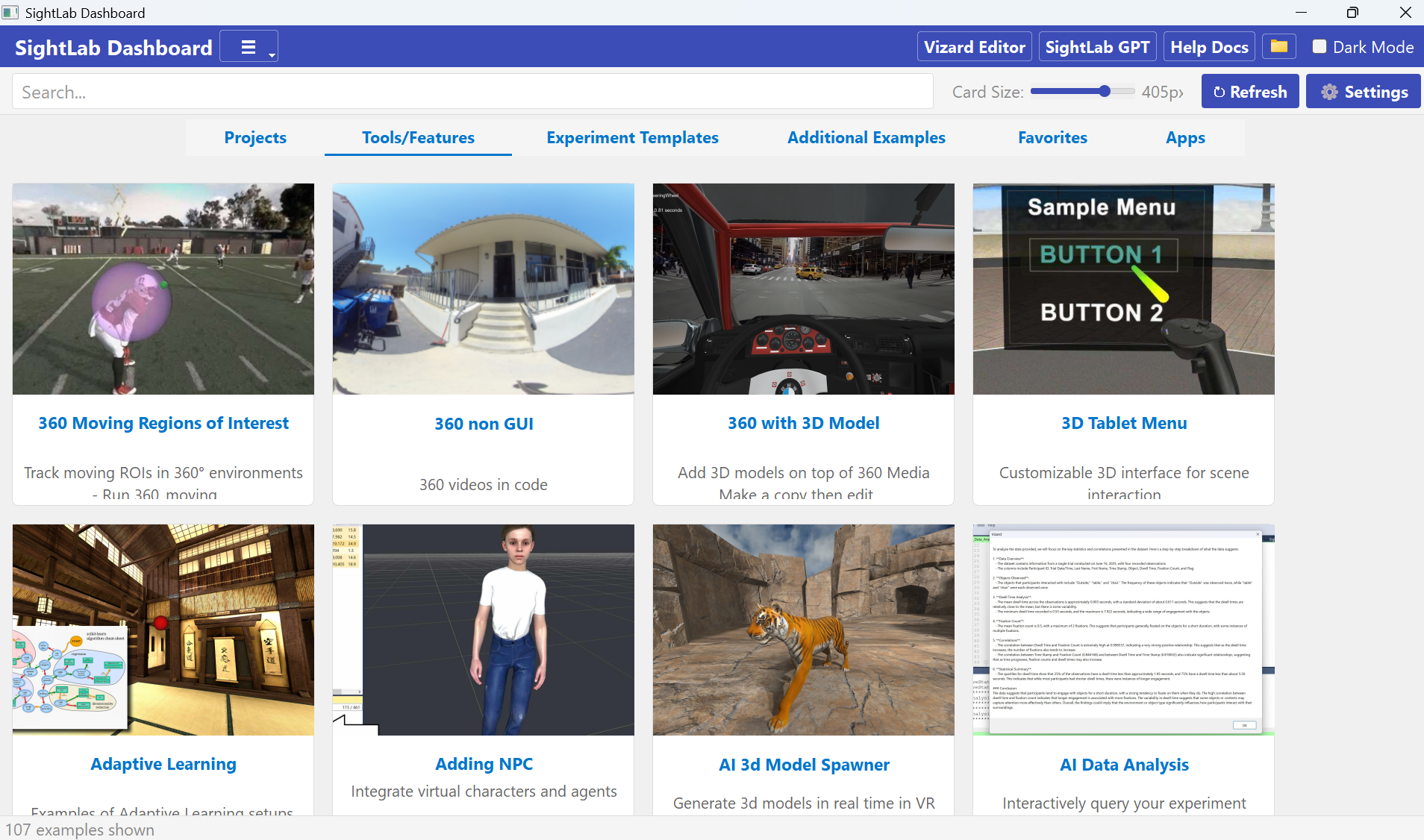
Task: Restore down the window from the title bar
Action: pyautogui.click(x=1352, y=13)
